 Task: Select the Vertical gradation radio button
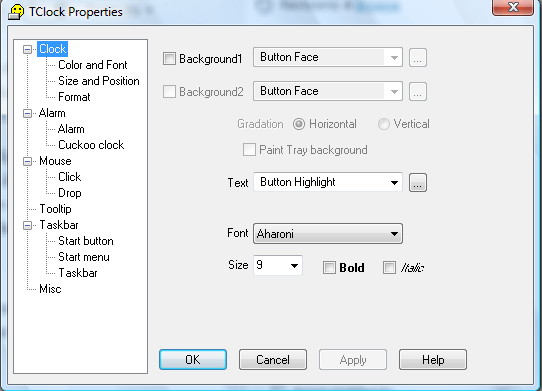point(384,124)
